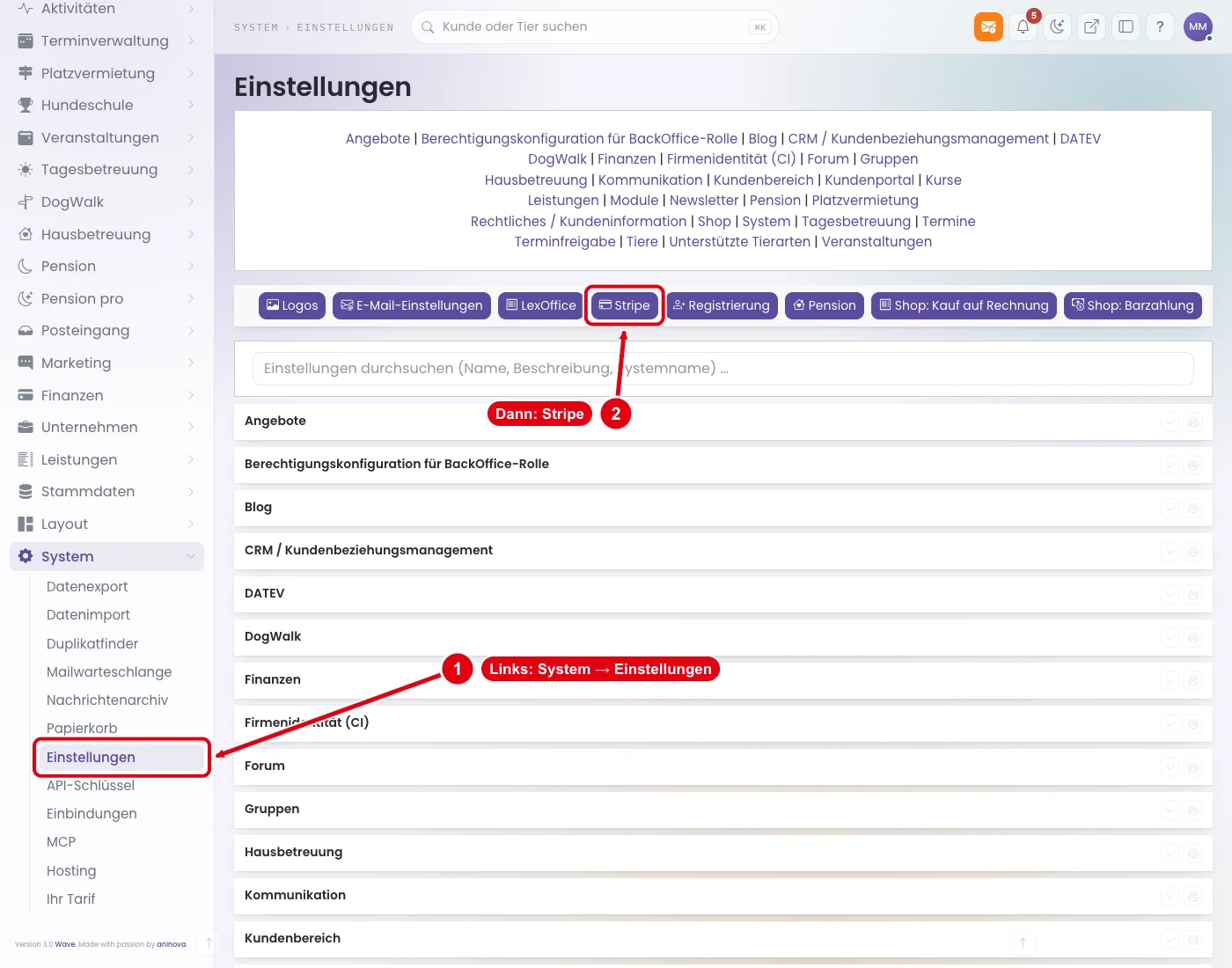The image size is (1232, 968).
Task: Expand the Angebote section chevron
Action: tap(1170, 422)
